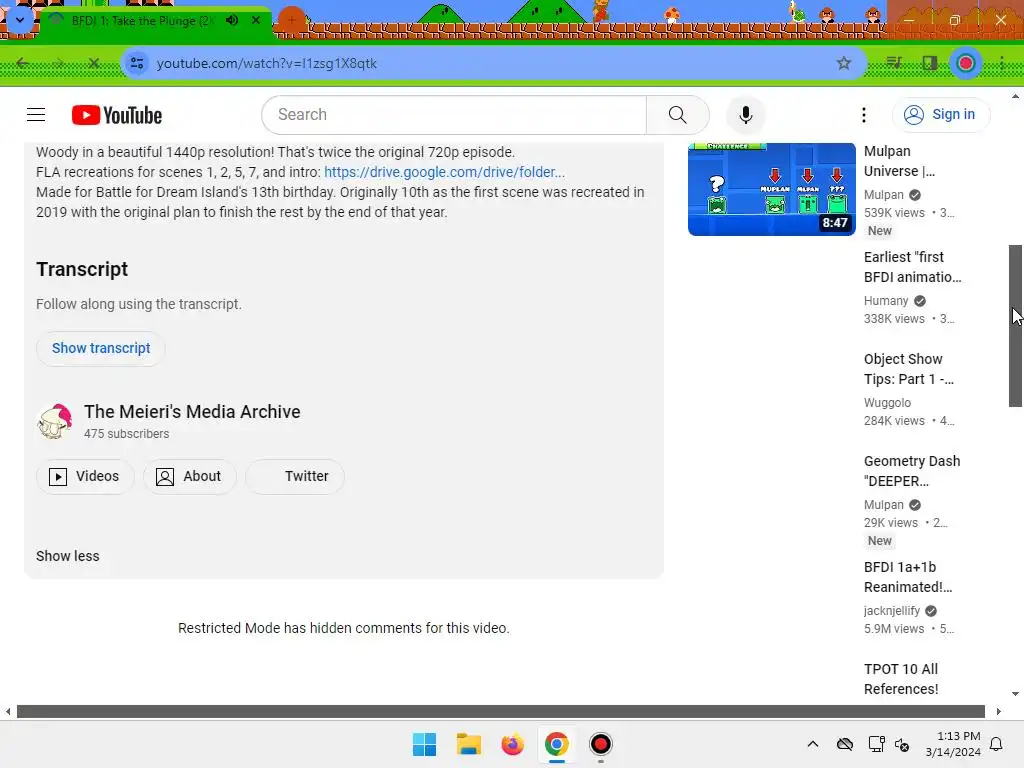Open the YouTube hamburger guide menu
The height and width of the screenshot is (768, 1024).
click(x=36, y=115)
